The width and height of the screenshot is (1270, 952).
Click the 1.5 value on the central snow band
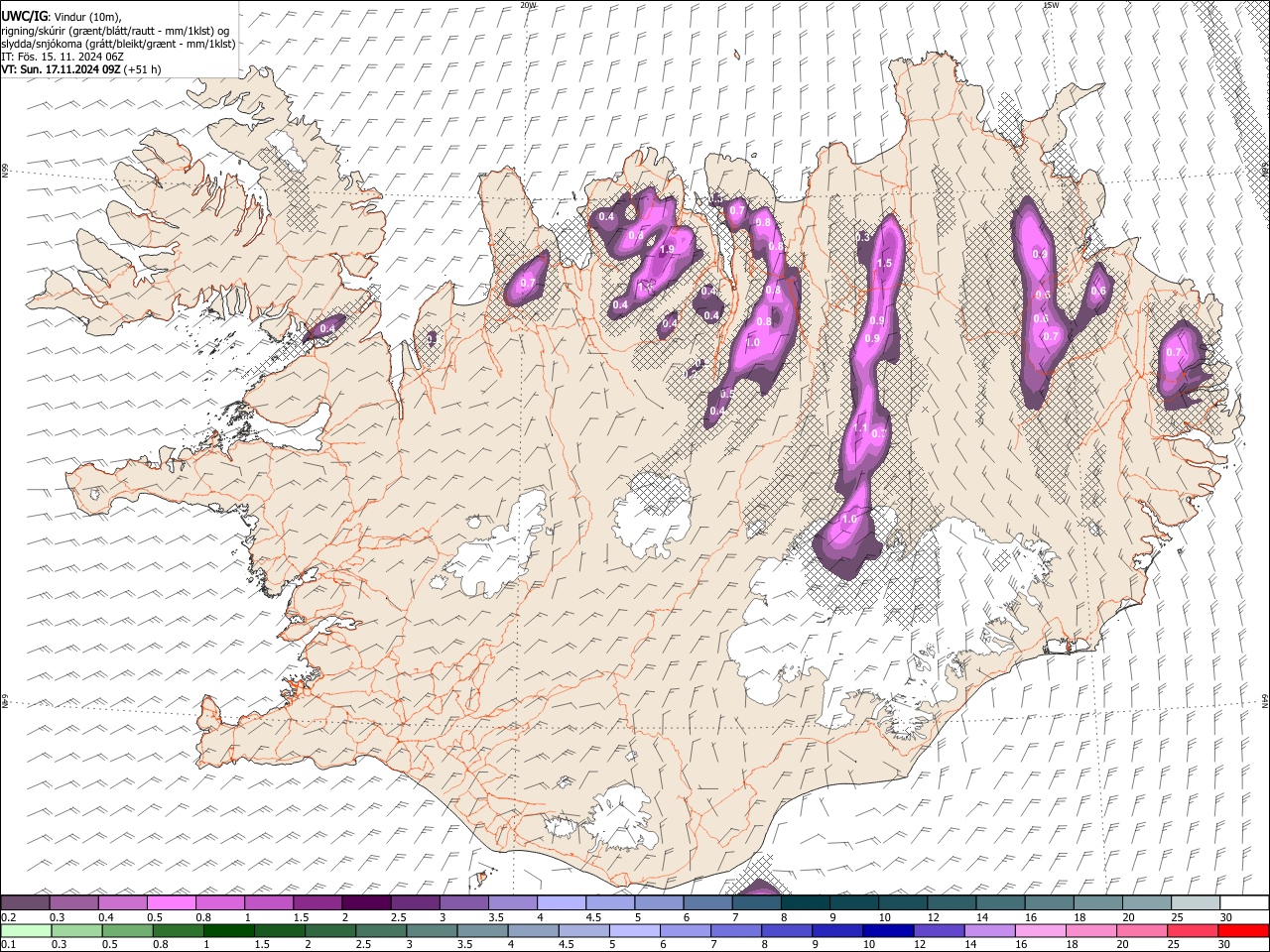[x=885, y=263]
